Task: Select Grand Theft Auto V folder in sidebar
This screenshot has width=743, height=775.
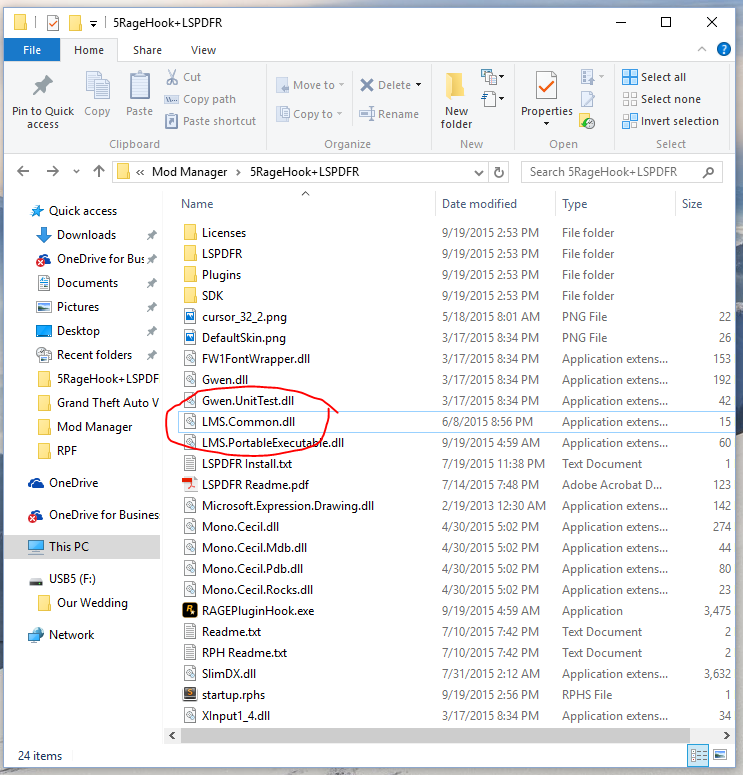Action: point(108,403)
